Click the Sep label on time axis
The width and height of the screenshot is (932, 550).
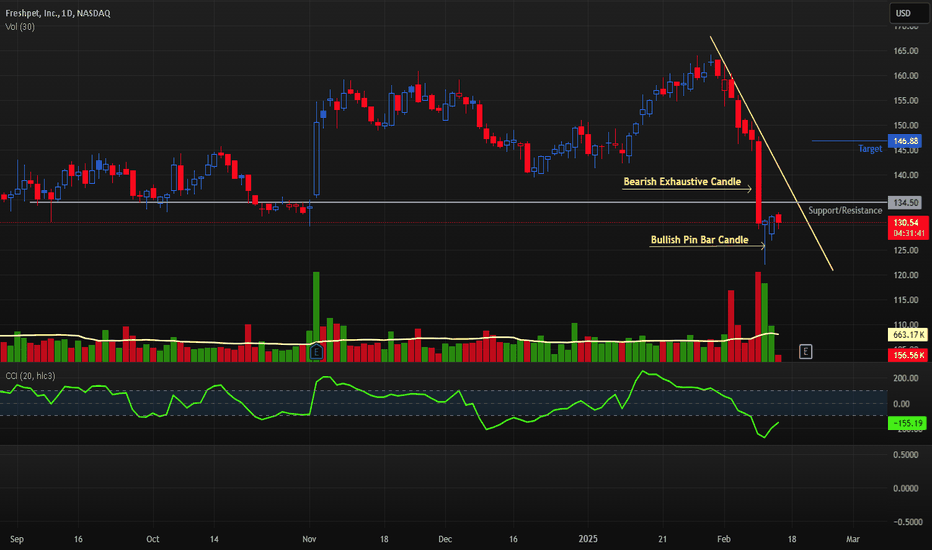point(17,539)
